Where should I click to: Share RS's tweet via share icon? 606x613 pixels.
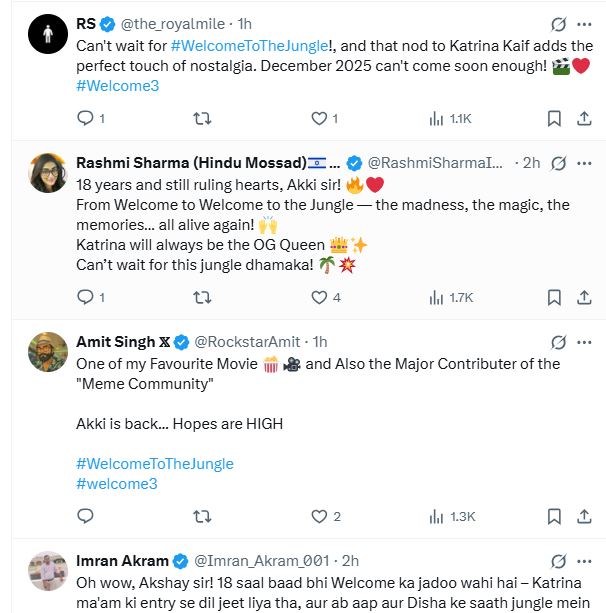(586, 118)
